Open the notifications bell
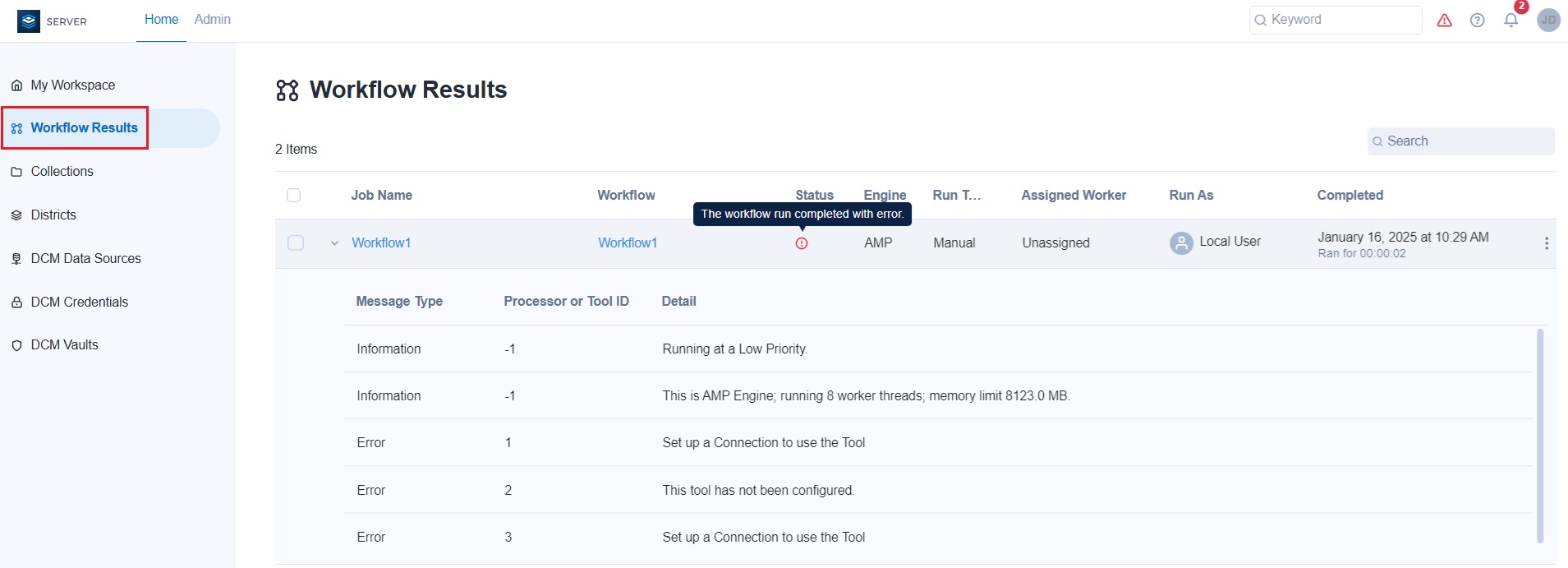1568x568 pixels. [1511, 21]
